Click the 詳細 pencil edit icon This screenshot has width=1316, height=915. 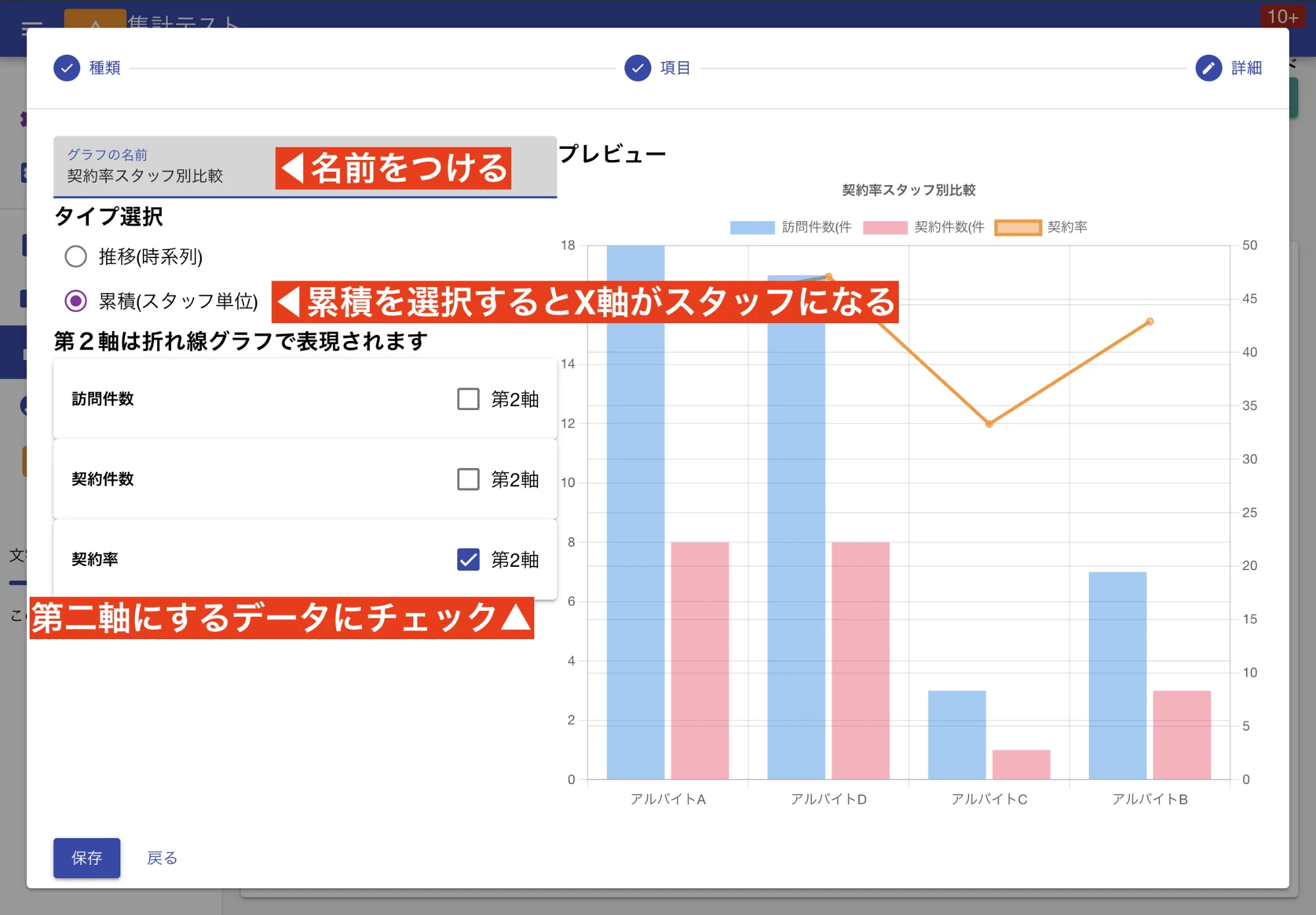(x=1208, y=68)
